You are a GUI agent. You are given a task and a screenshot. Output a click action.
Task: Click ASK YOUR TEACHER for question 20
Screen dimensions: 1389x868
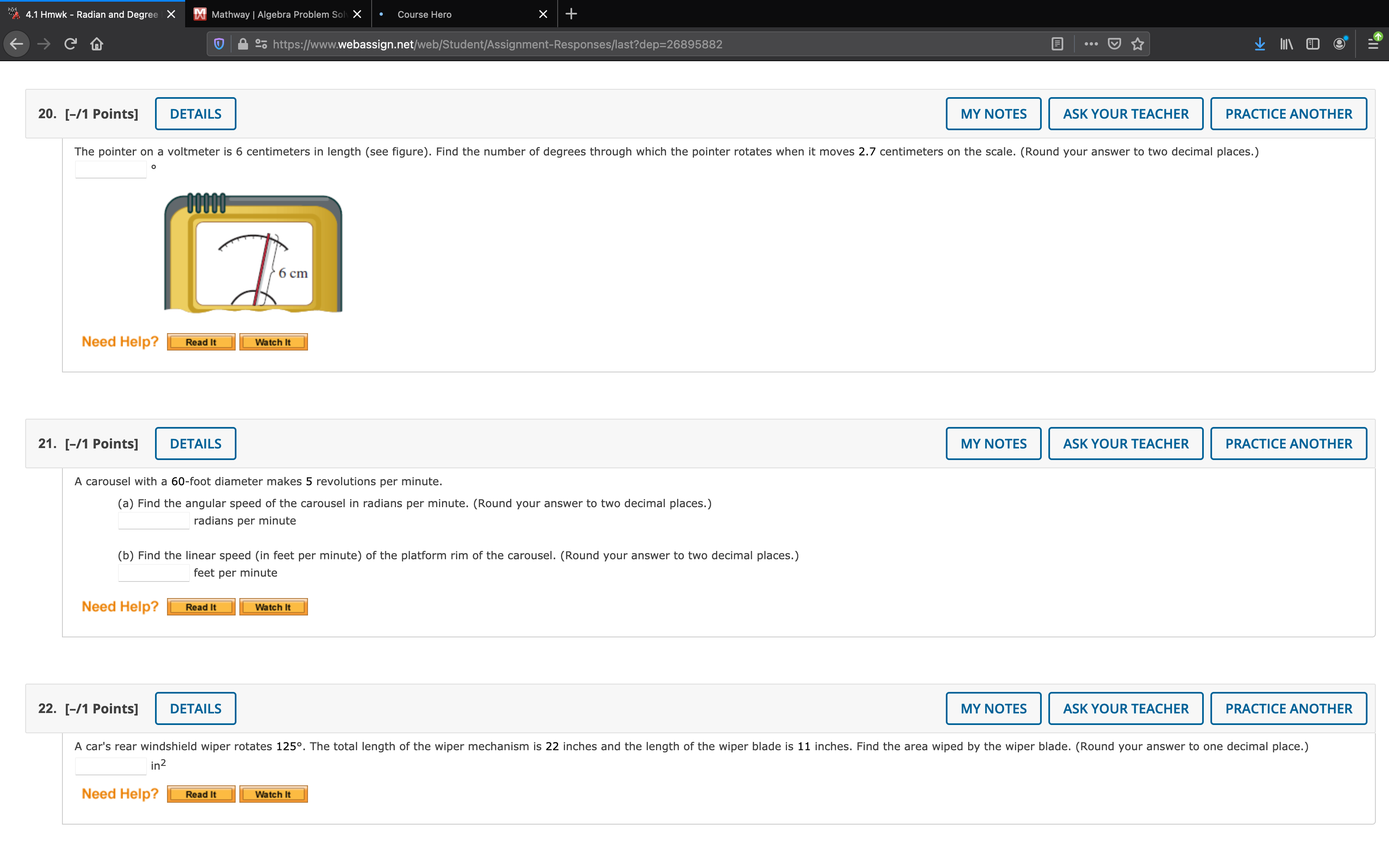(1125, 114)
